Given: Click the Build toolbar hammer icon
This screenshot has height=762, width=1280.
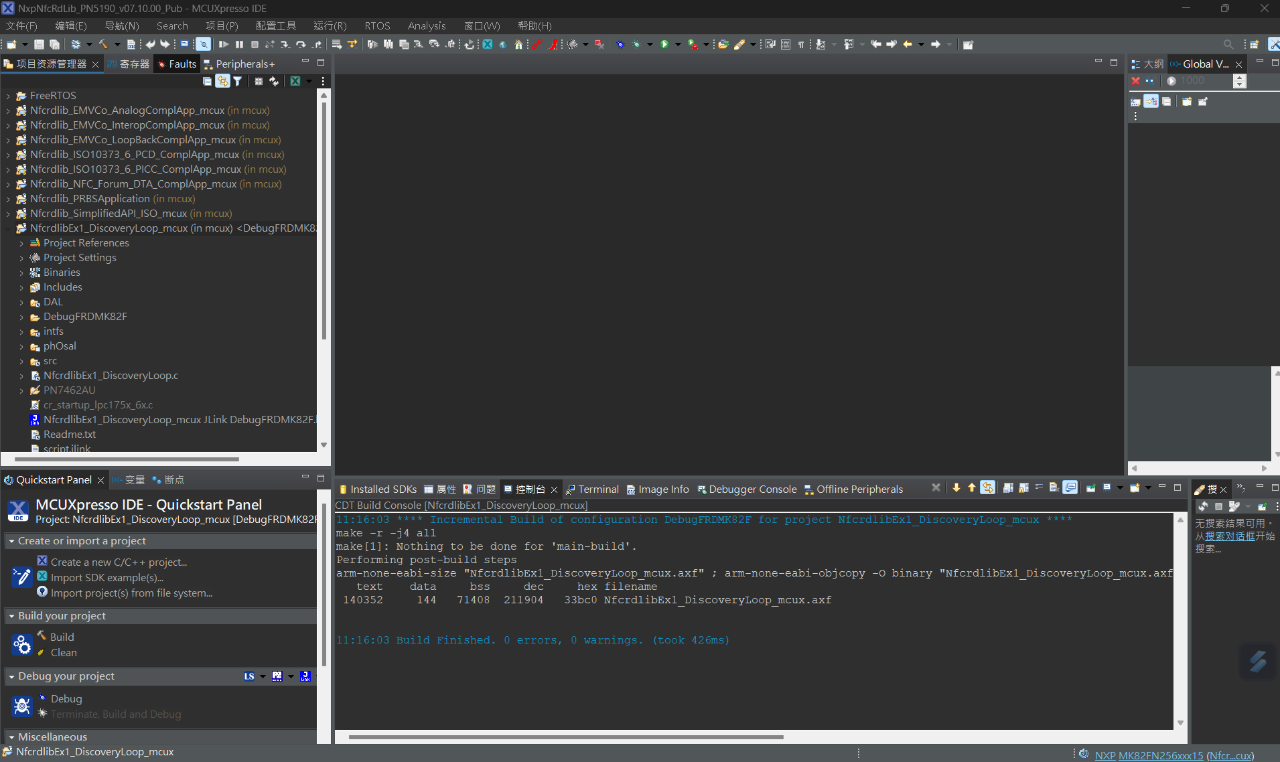Looking at the screenshot, I should tap(103, 44).
